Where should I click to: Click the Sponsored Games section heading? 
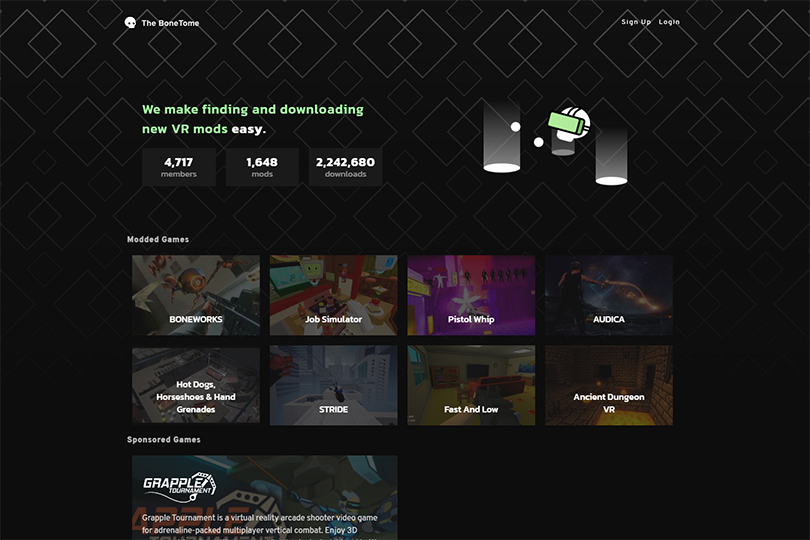164,440
